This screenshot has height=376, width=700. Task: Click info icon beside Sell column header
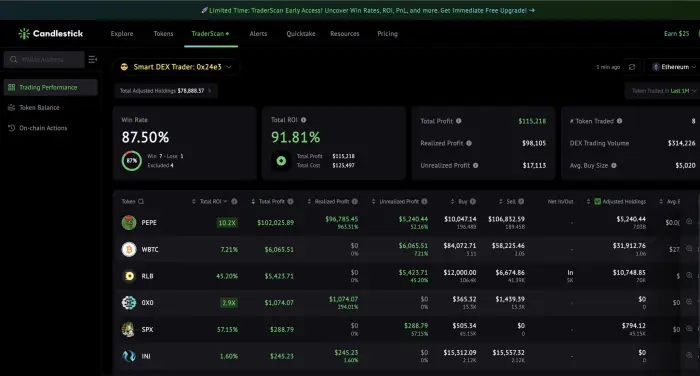coord(521,201)
